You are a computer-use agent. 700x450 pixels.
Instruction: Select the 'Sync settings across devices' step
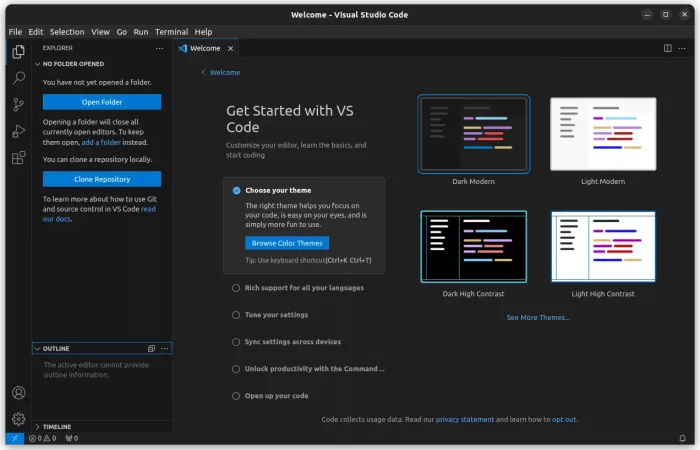[292, 342]
